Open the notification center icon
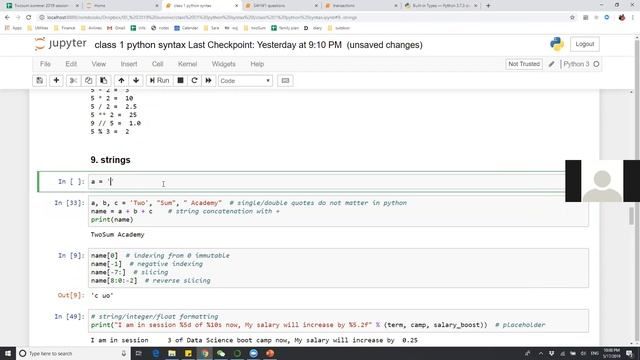This screenshot has width=640, height=360. tap(629, 353)
